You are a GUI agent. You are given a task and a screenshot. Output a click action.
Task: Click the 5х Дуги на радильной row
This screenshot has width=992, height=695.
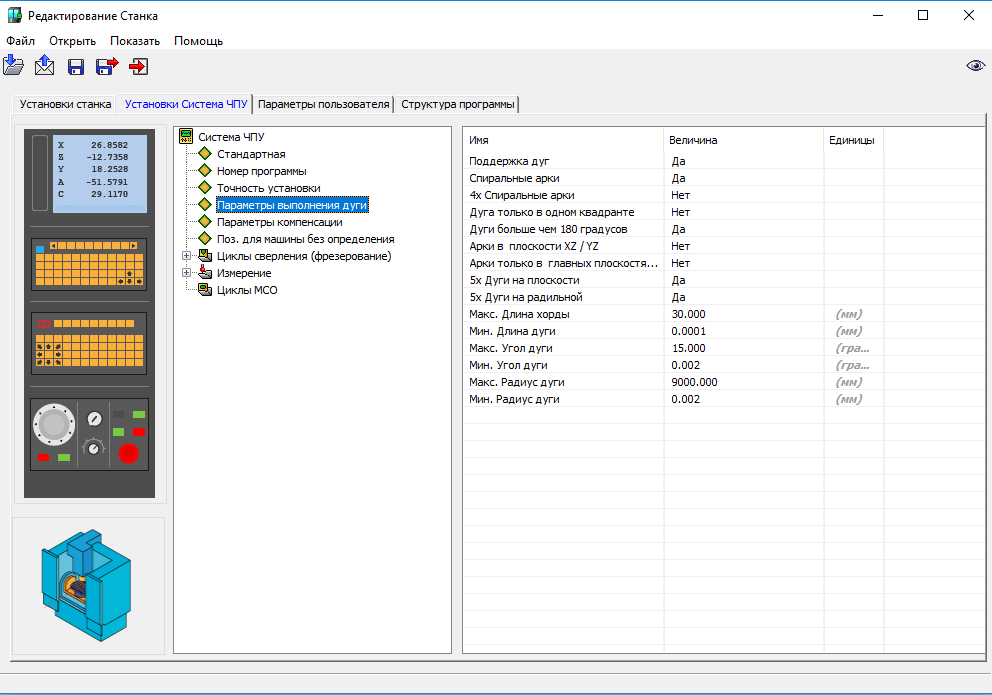724,297
